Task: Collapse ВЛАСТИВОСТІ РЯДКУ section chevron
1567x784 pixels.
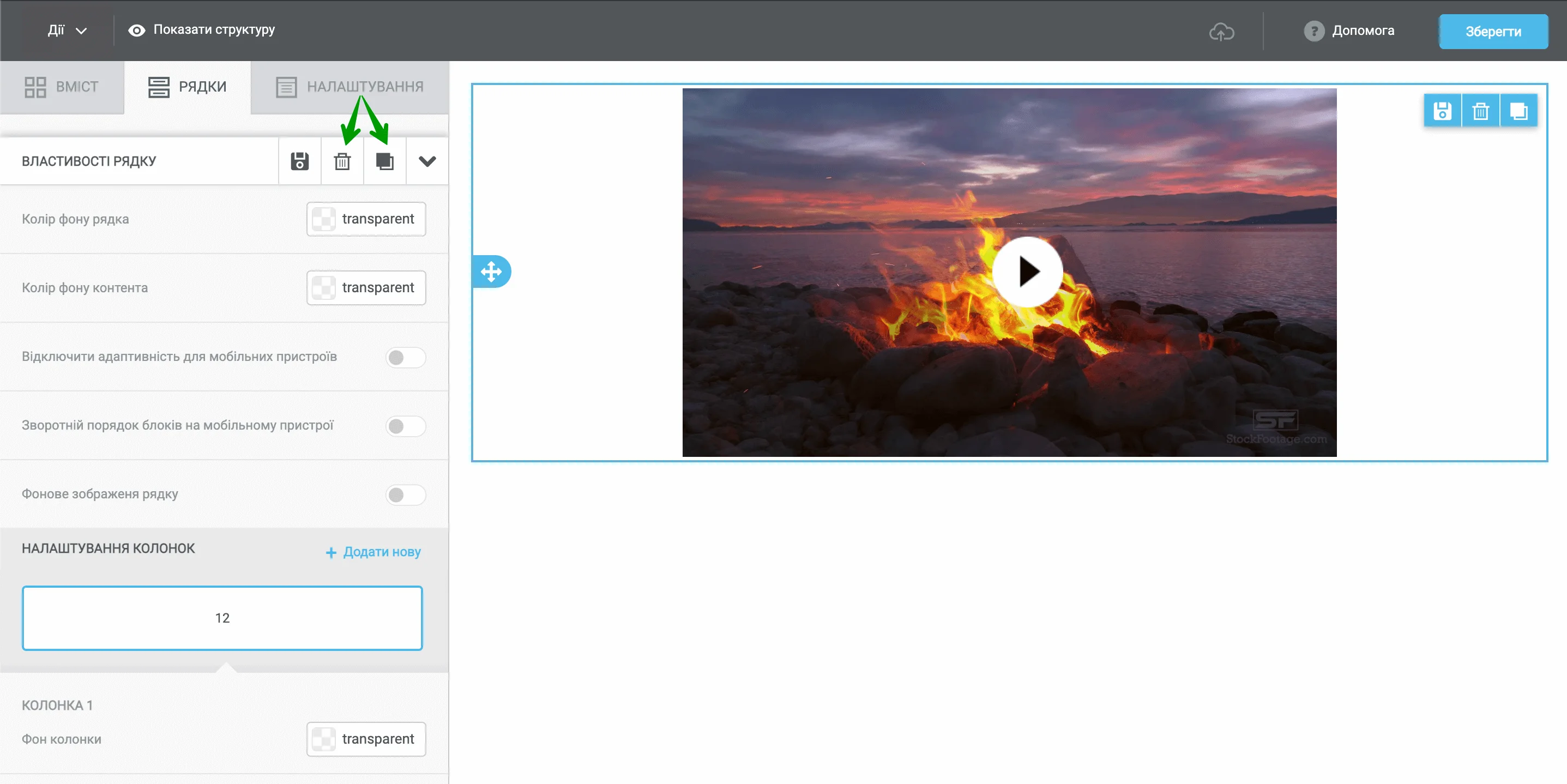Action: [427, 161]
